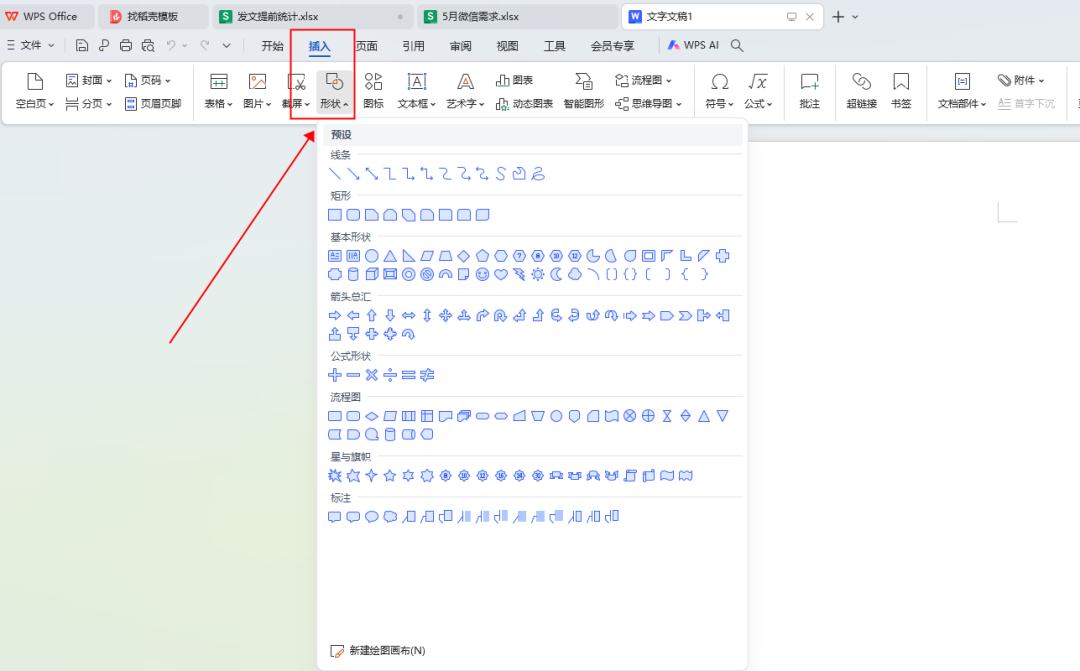The width and height of the screenshot is (1080, 671).
Task: Open the 文本框 text box dropdown
Action: click(417, 91)
